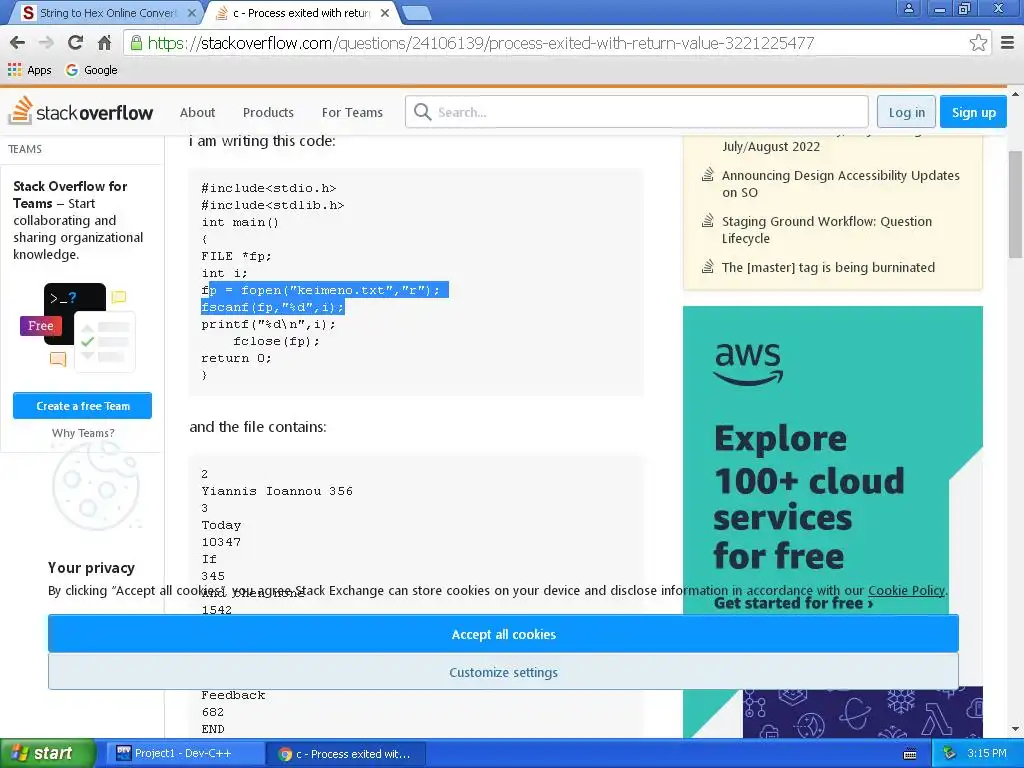Click the Log in button
Image resolution: width=1024 pixels, height=768 pixels.
coord(906,112)
